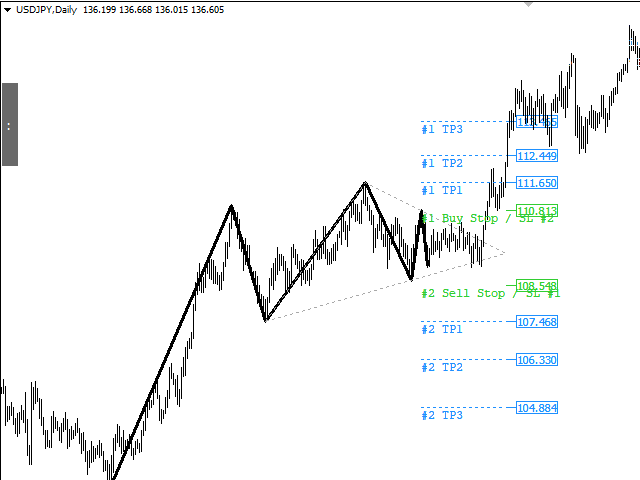The width and height of the screenshot is (640, 480).
Task: Select the #1 Buy Stop / SL #2 label
Action: pos(488,218)
